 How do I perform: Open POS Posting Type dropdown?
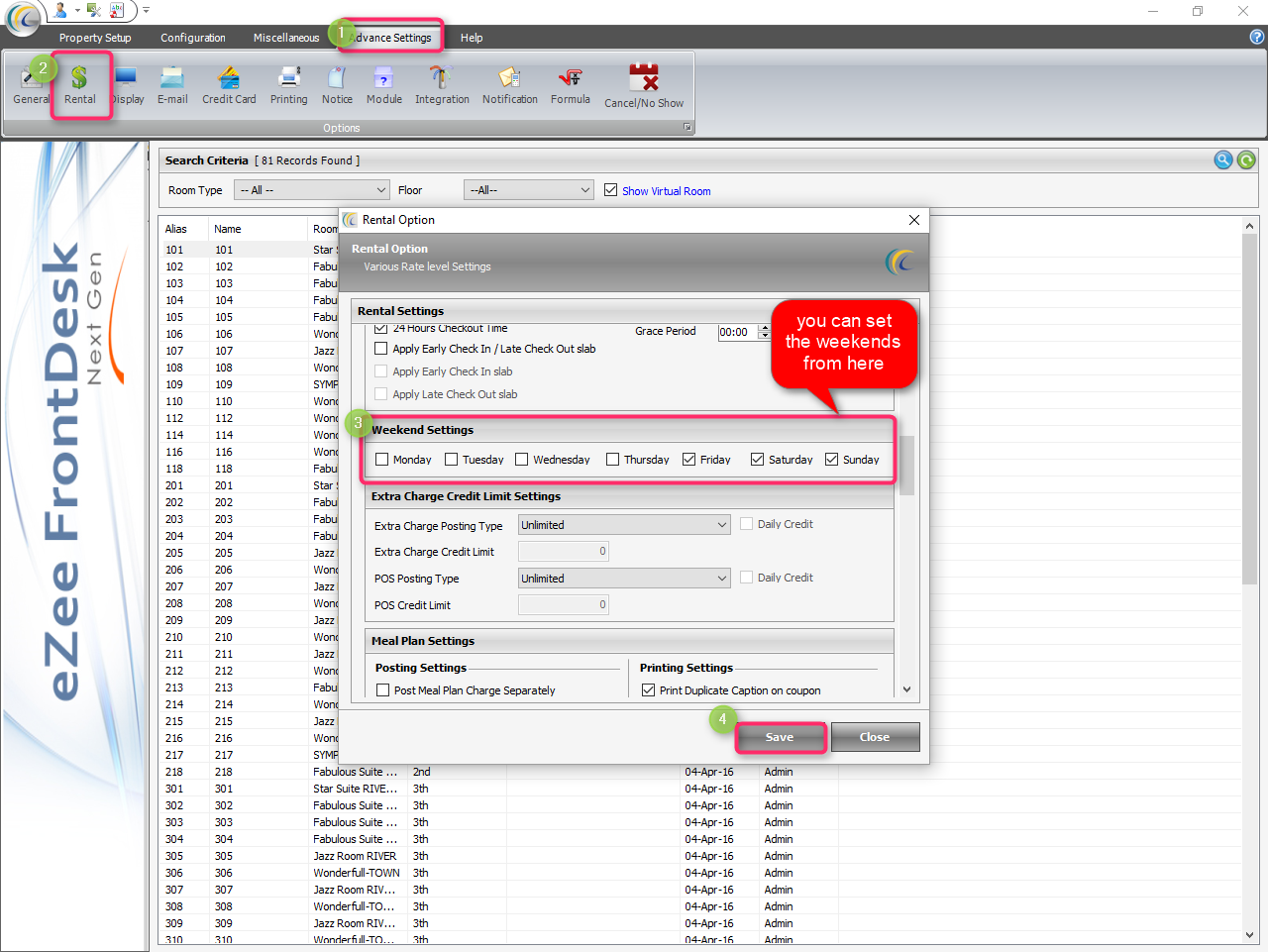[x=624, y=579]
